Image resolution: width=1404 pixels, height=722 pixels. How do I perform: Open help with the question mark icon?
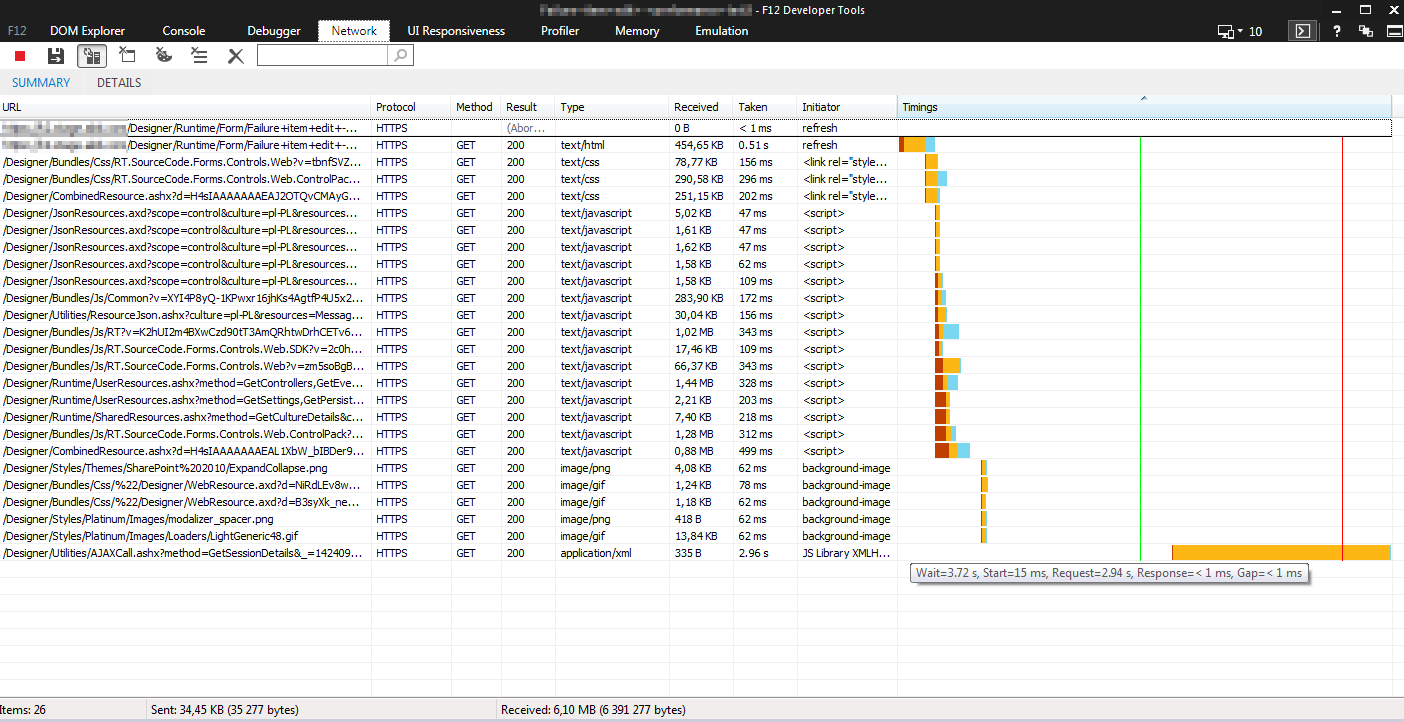(x=1337, y=31)
